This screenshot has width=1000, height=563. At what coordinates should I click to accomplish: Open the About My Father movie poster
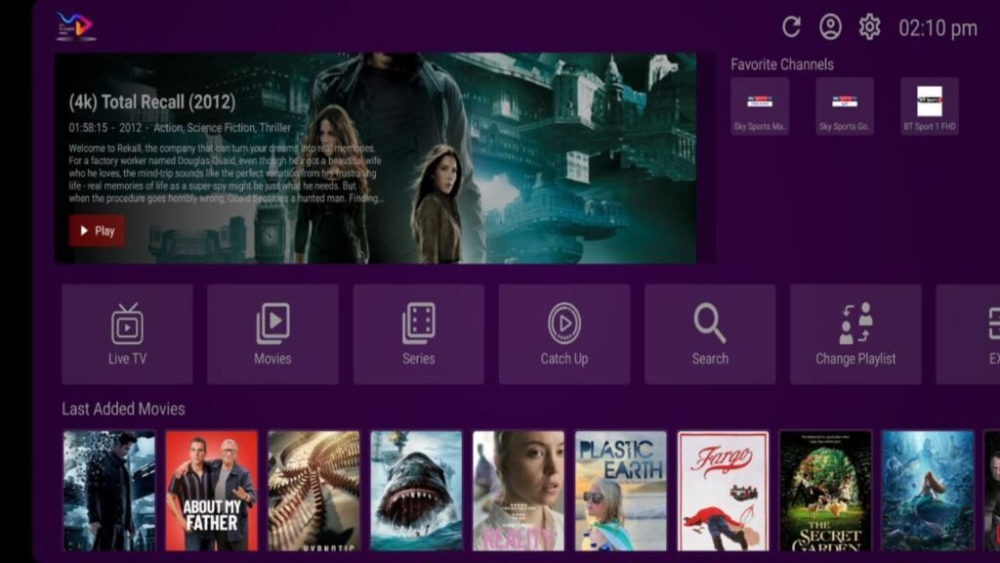[x=211, y=490]
